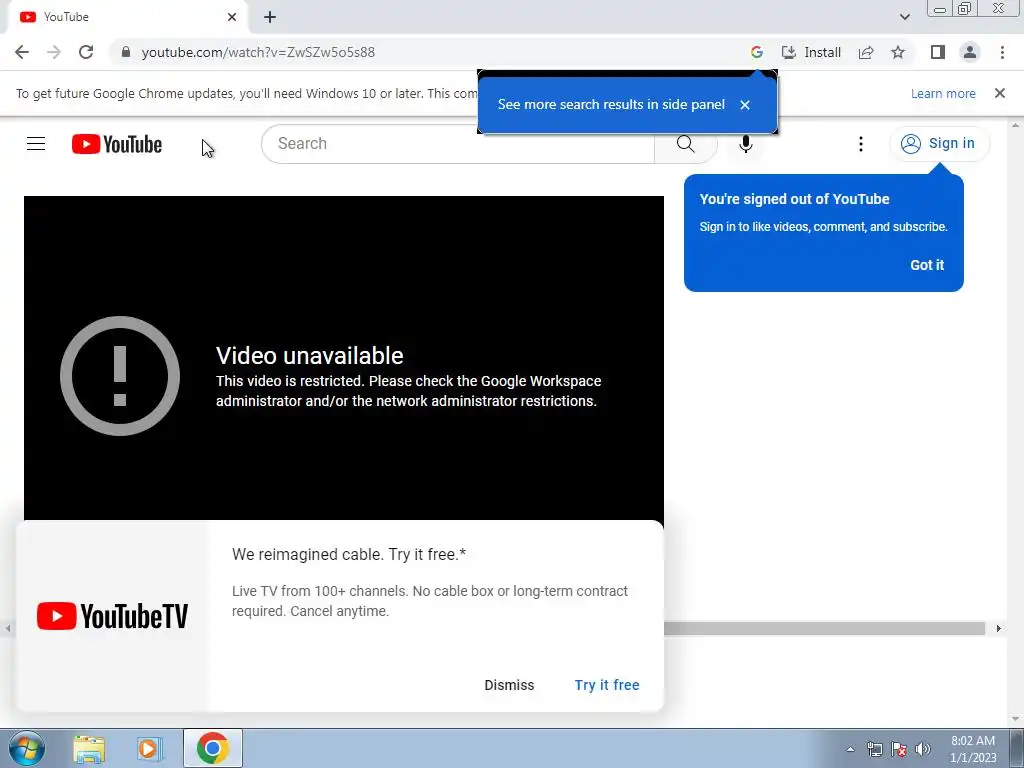Open Windows Explorer from taskbar
Screen dimensions: 1024x768
[89, 749]
